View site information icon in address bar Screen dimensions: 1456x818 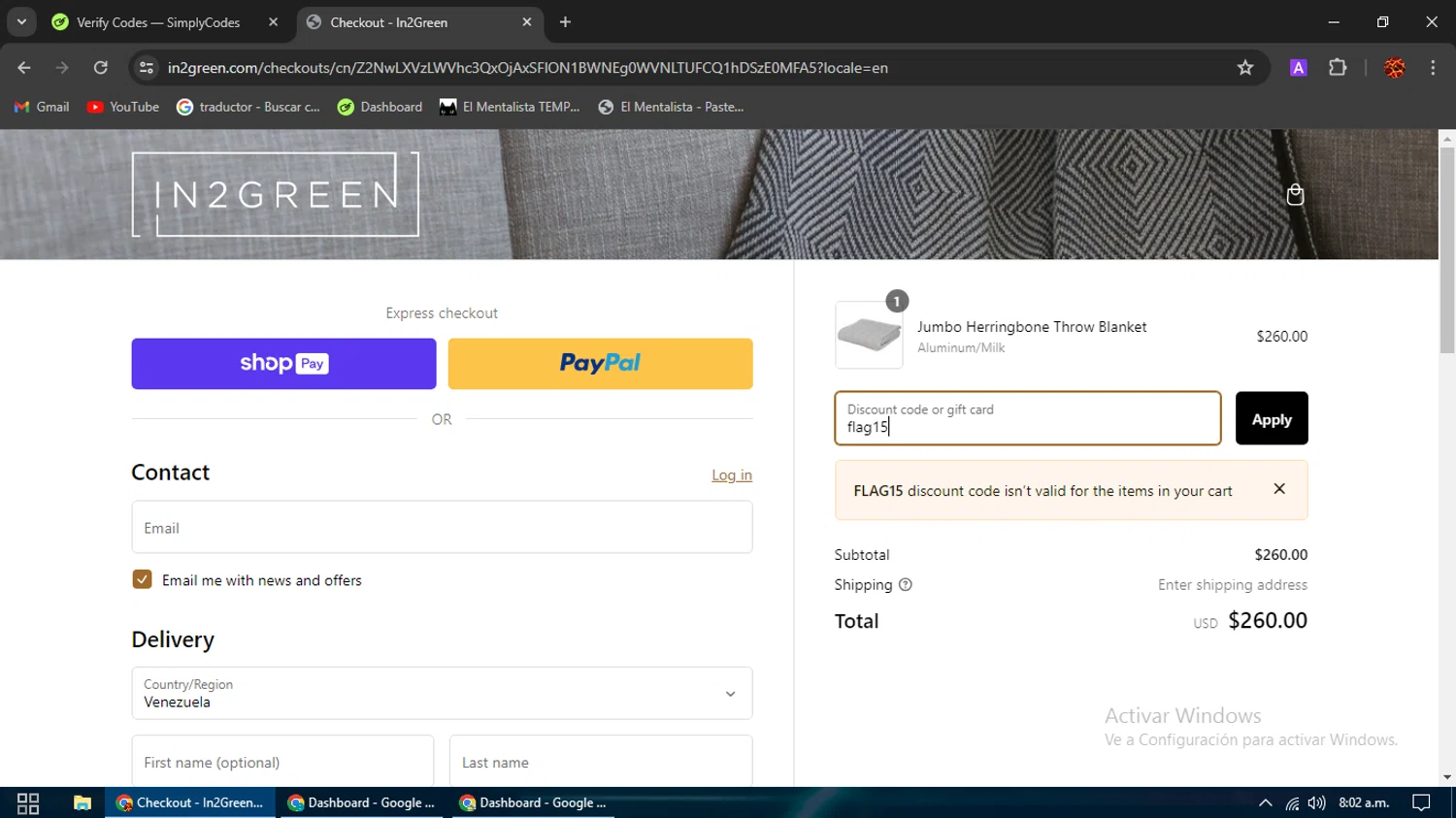[147, 68]
